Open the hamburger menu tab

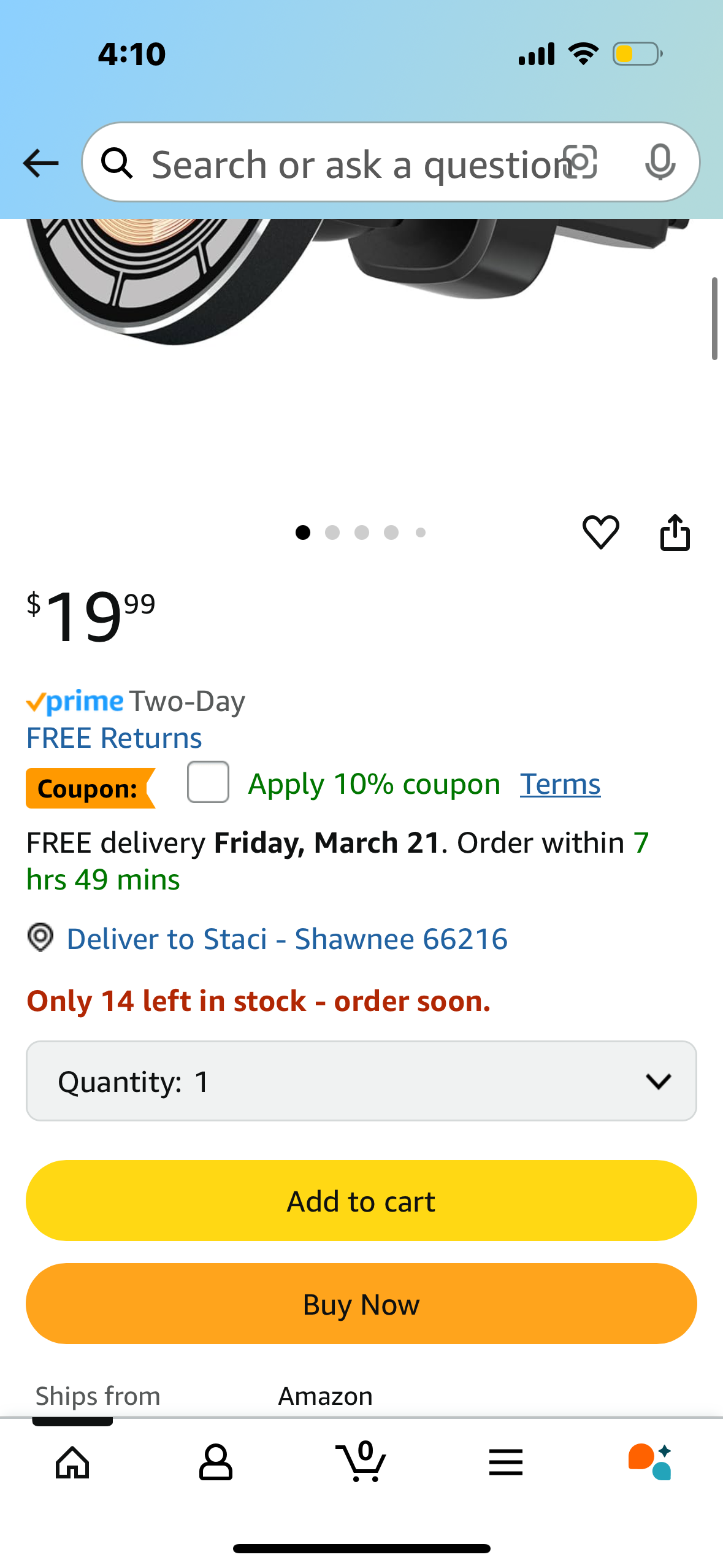pos(506,1462)
